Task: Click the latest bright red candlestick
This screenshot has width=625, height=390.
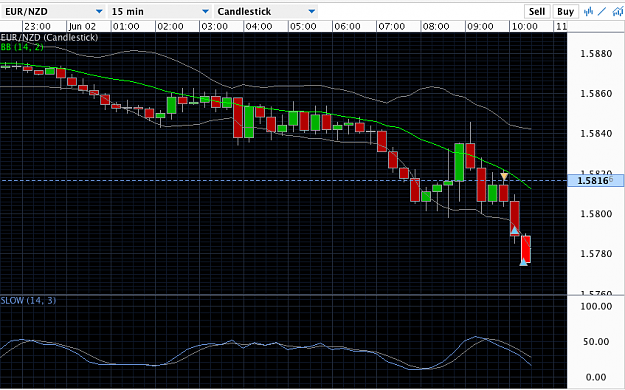Action: [x=526, y=249]
